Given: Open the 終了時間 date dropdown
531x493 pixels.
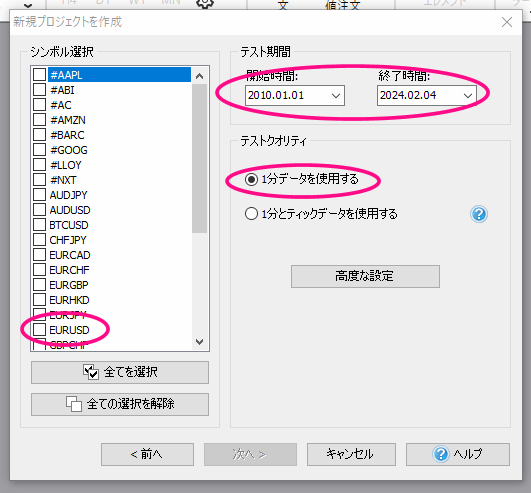Looking at the screenshot, I should pyautogui.click(x=468, y=95).
